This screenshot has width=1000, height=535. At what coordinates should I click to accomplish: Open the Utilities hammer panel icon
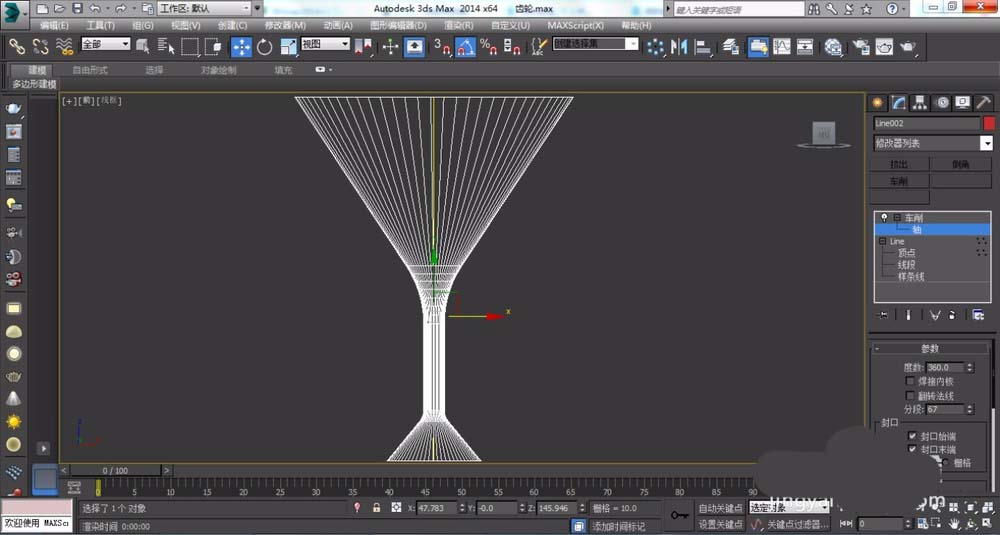point(983,103)
